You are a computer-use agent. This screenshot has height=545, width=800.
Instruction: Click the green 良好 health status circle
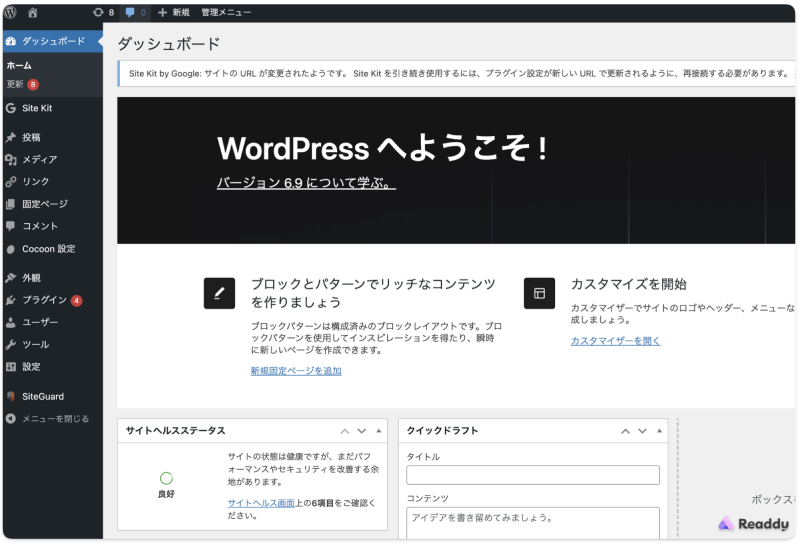tap(166, 478)
